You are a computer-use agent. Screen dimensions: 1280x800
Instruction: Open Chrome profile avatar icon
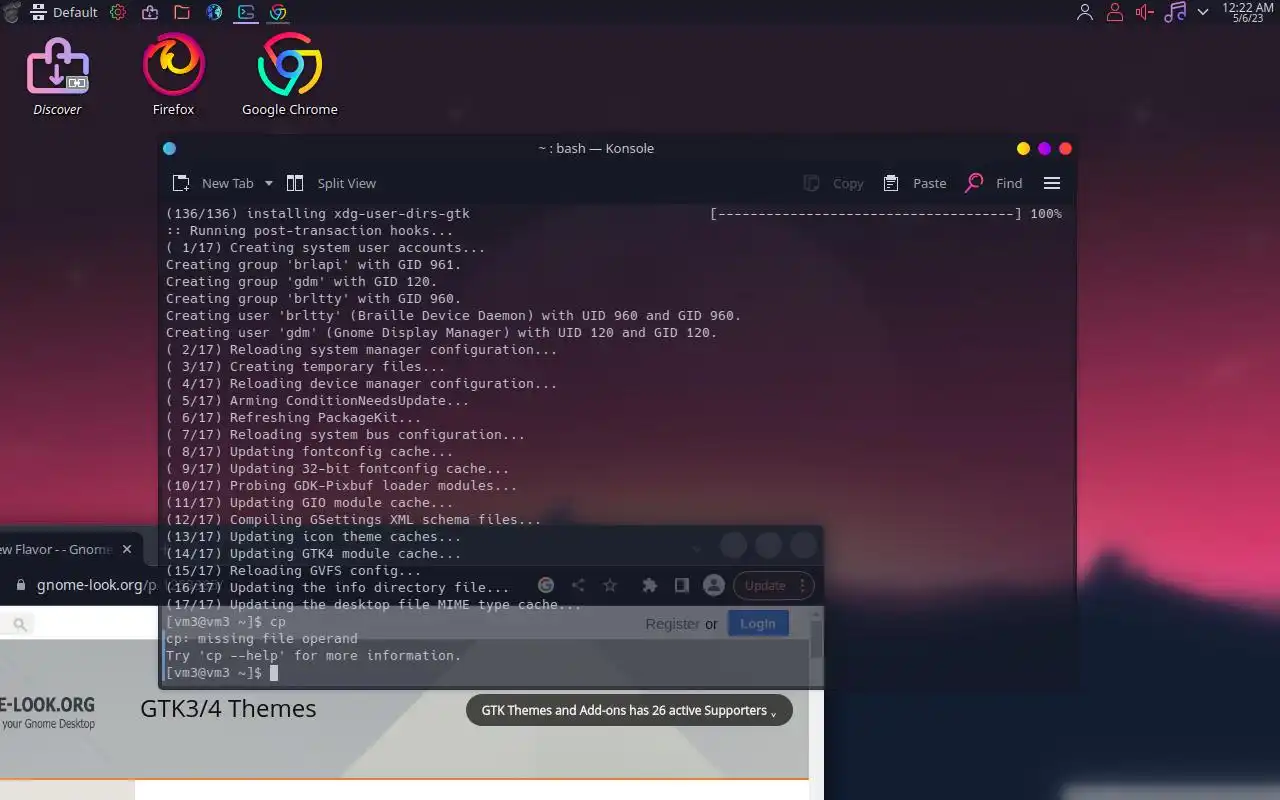click(713, 585)
